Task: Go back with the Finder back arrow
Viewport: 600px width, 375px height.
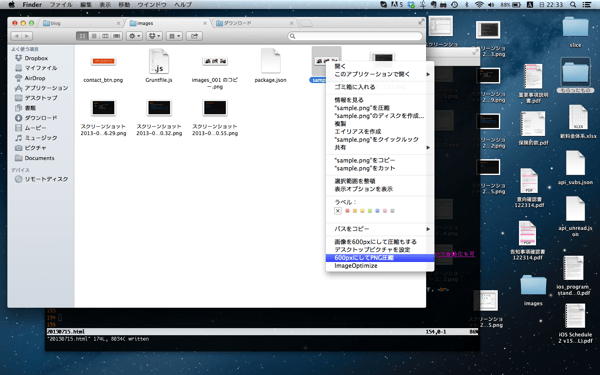Action: (16, 36)
